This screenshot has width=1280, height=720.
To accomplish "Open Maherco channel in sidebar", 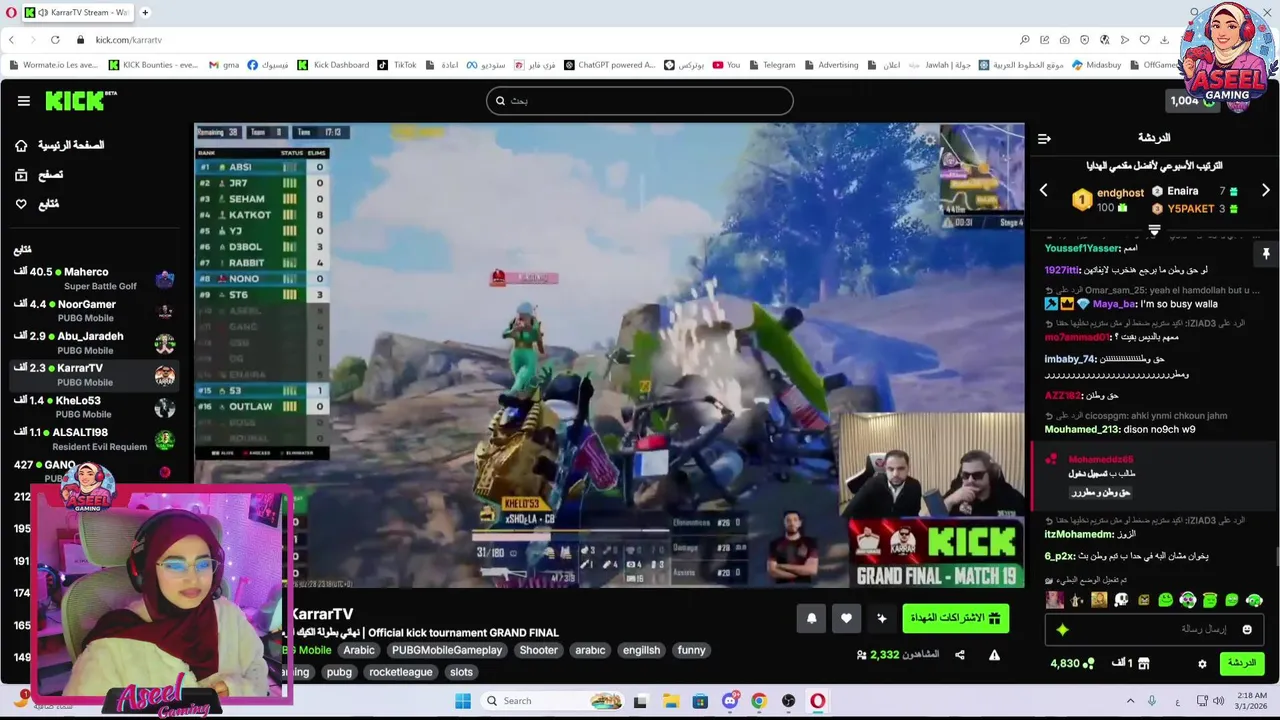I will [95, 278].
